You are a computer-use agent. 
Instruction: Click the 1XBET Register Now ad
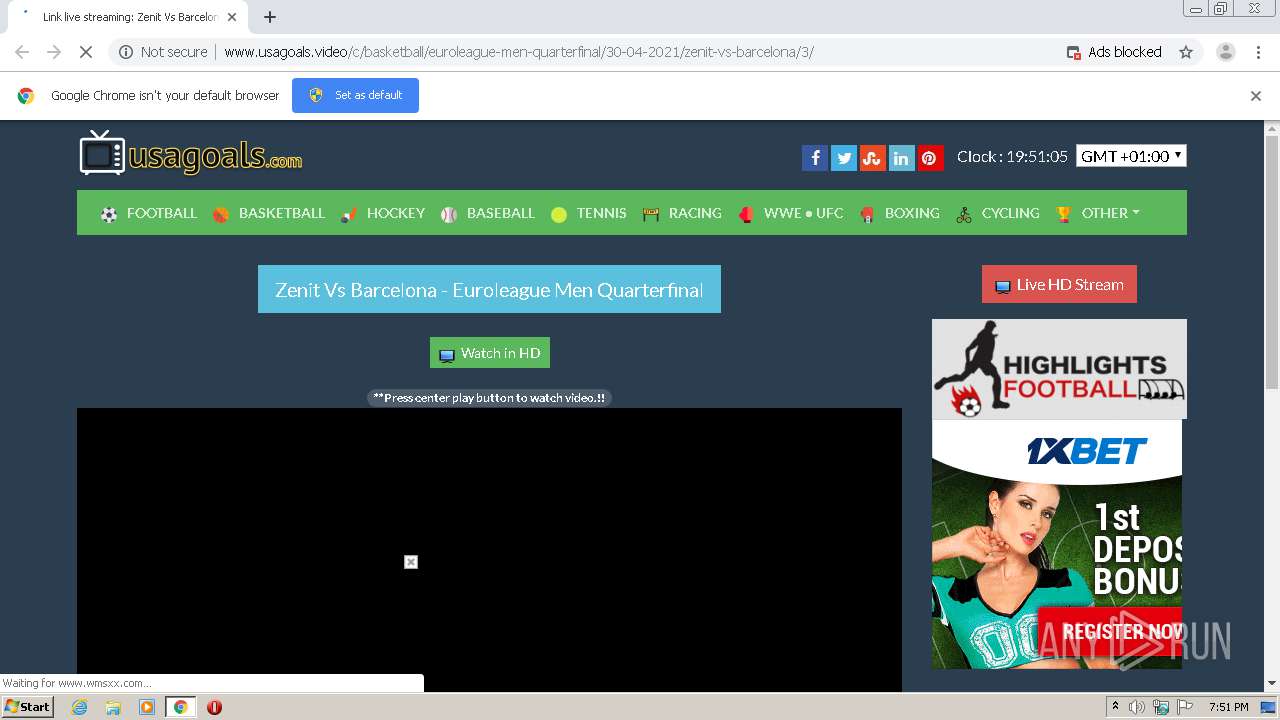[x=1057, y=544]
